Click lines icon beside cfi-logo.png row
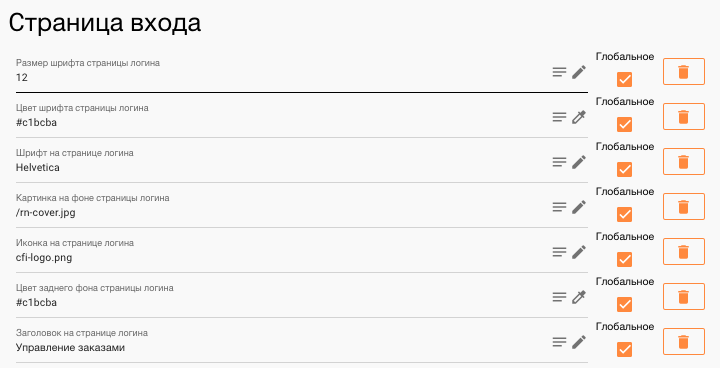The height and width of the screenshot is (368, 720). [559, 252]
